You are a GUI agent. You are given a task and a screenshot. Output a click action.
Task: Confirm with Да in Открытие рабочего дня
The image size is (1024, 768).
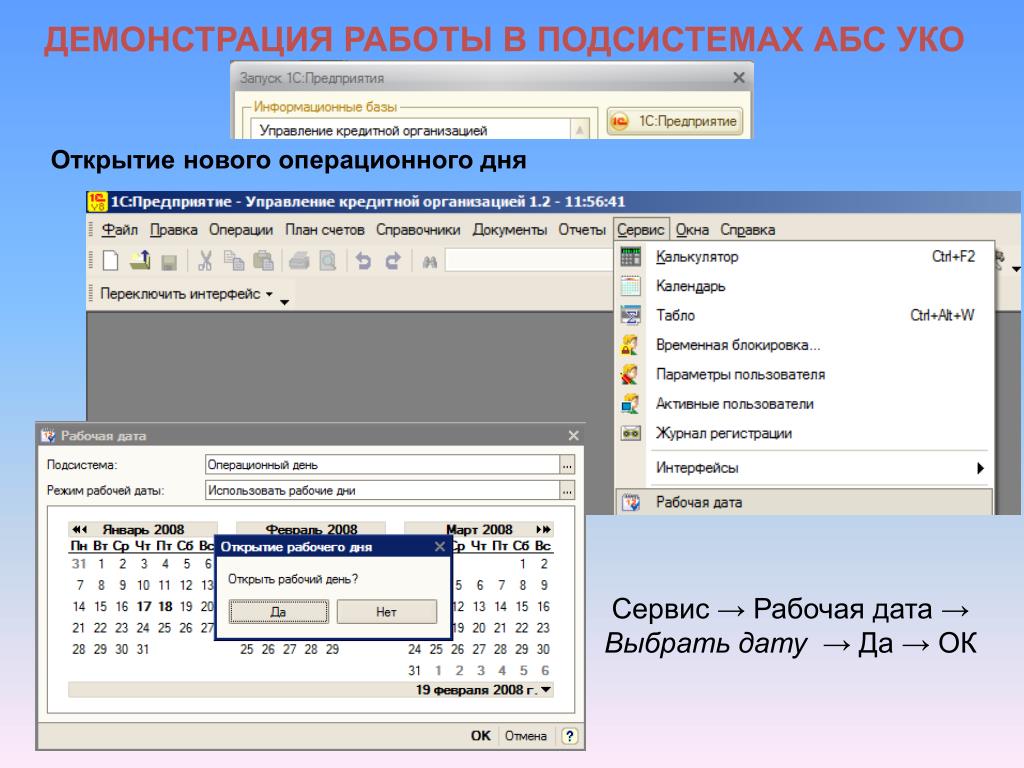coord(278,612)
